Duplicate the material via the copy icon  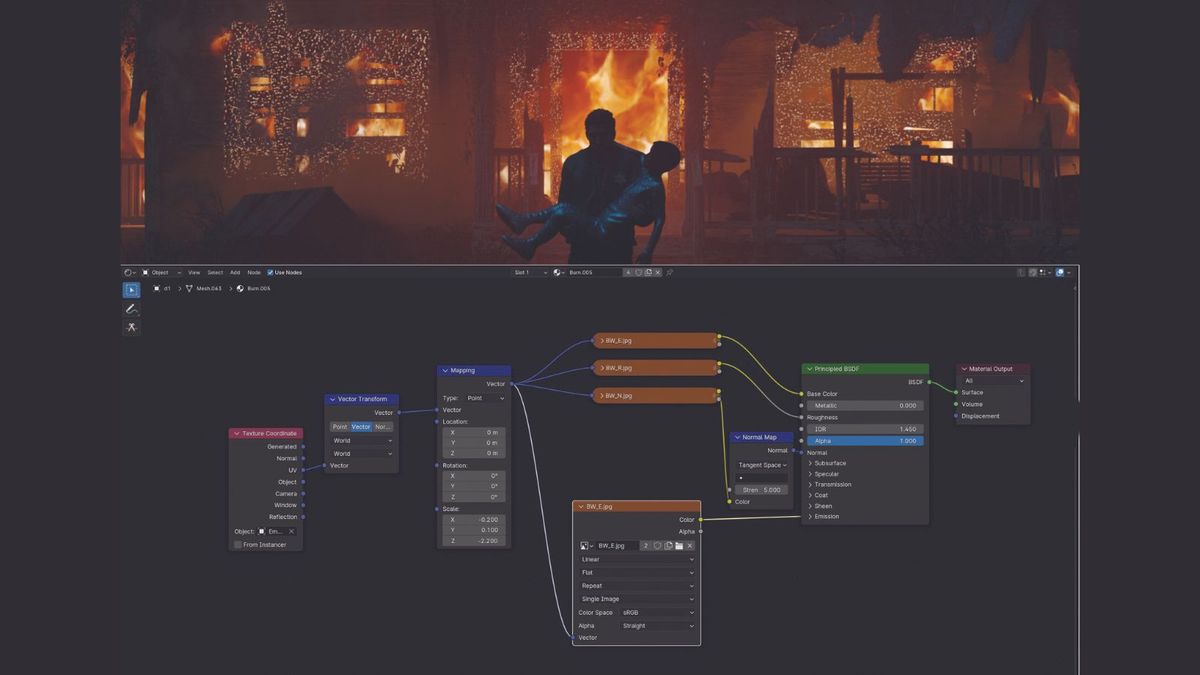click(648, 272)
